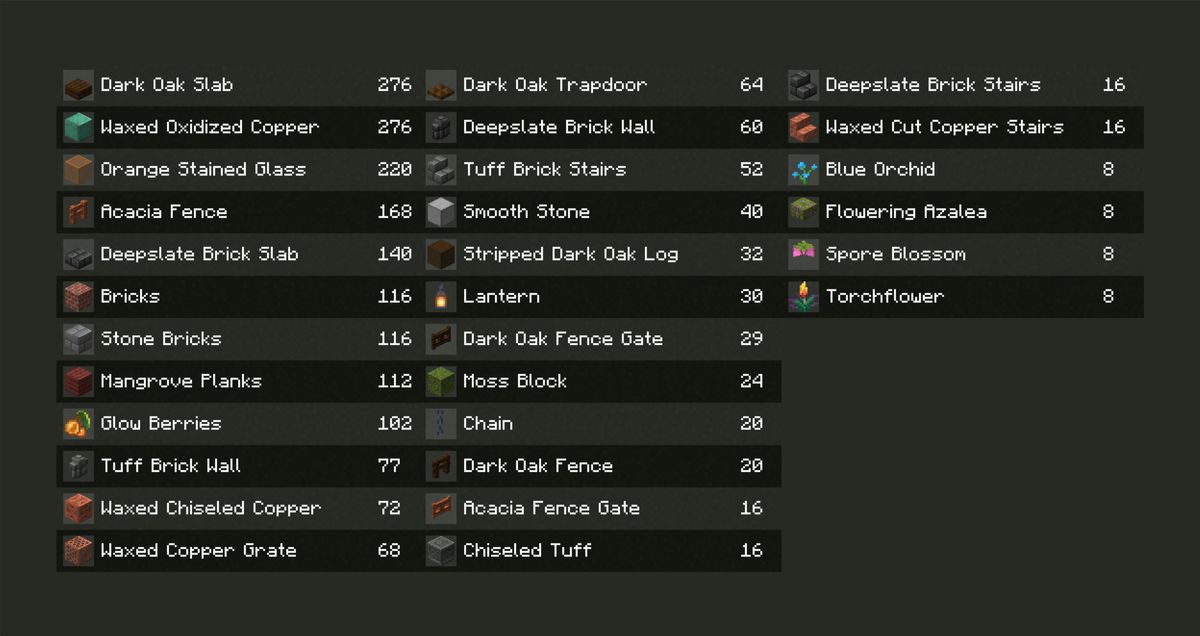Click the Stripped Dark Oak Log label

pos(570,254)
